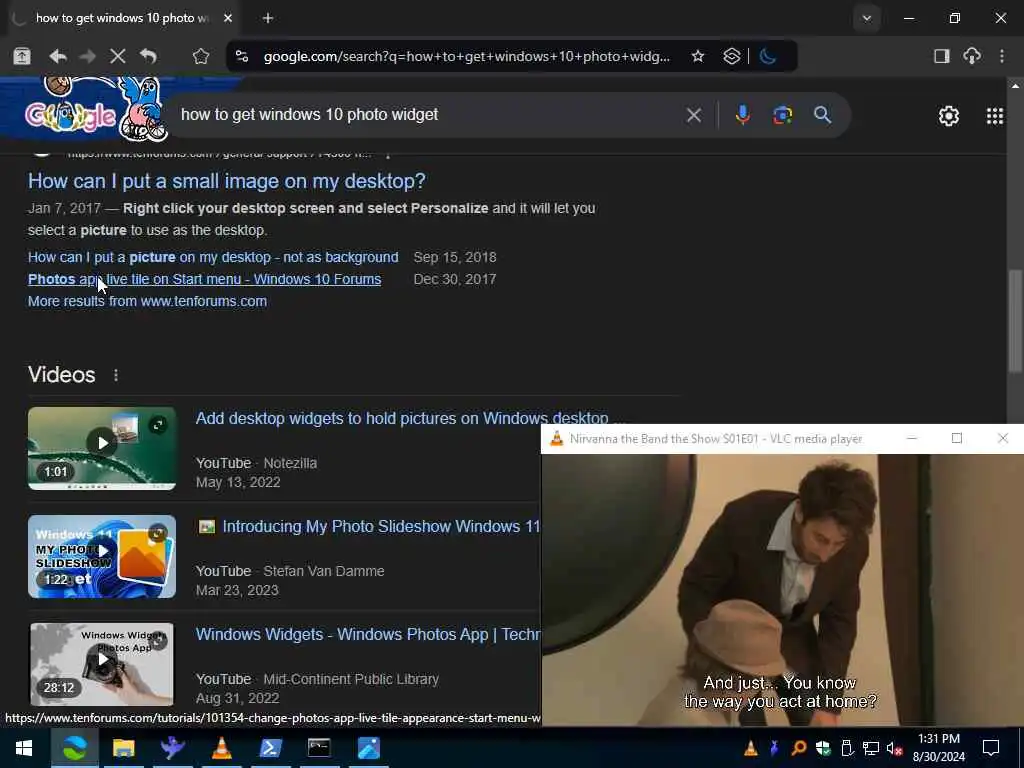Screen dimensions: 1024x768
Task: Open site information icon in address bar
Action: 242,56
